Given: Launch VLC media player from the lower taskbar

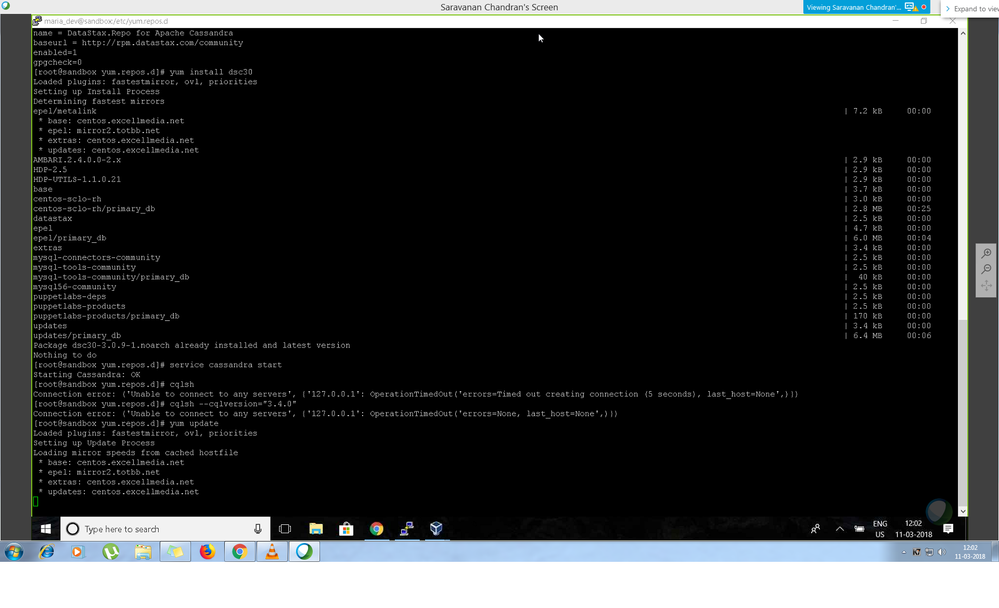Looking at the screenshot, I should 271,551.
